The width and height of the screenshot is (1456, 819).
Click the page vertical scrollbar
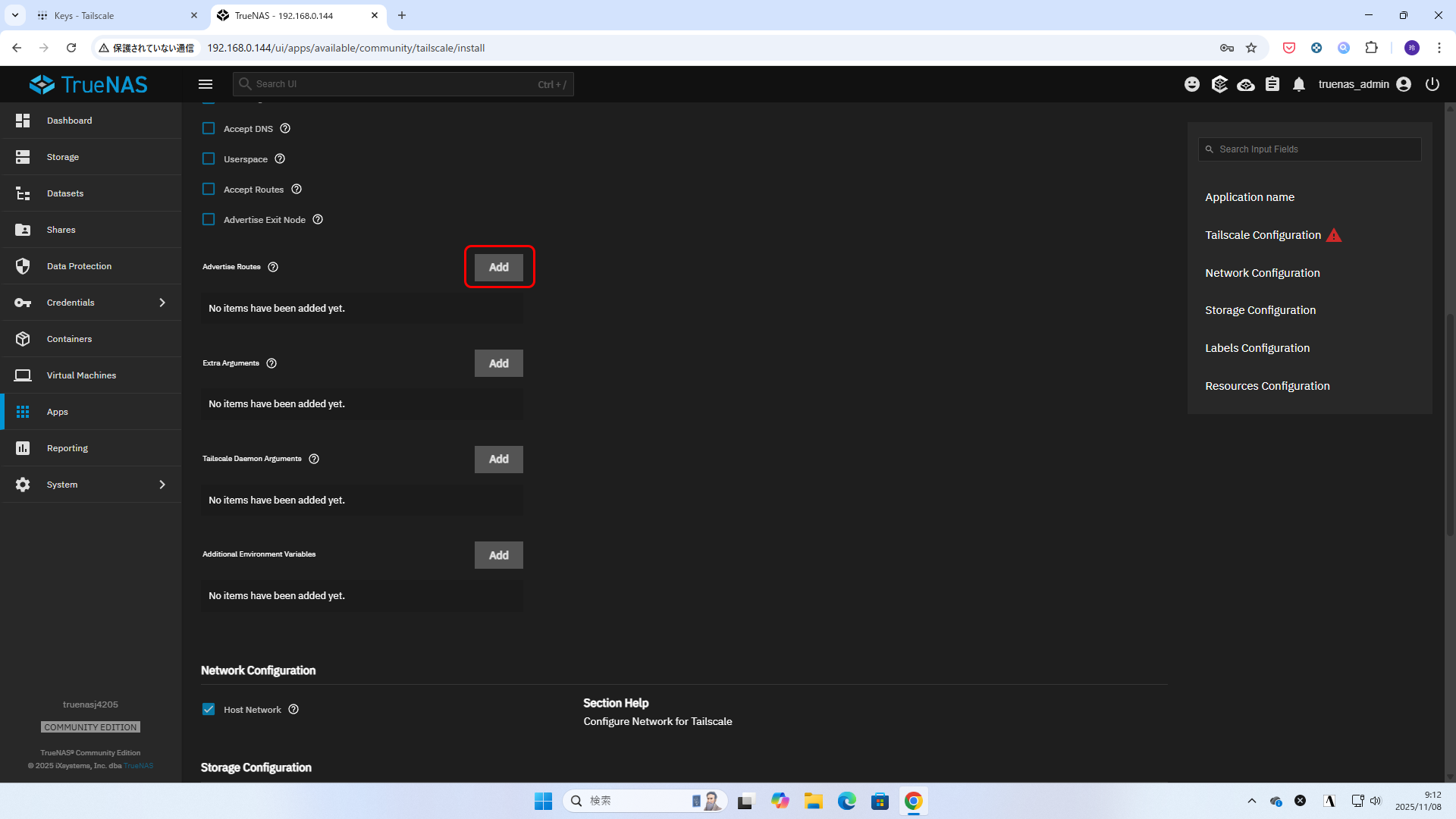1450,425
